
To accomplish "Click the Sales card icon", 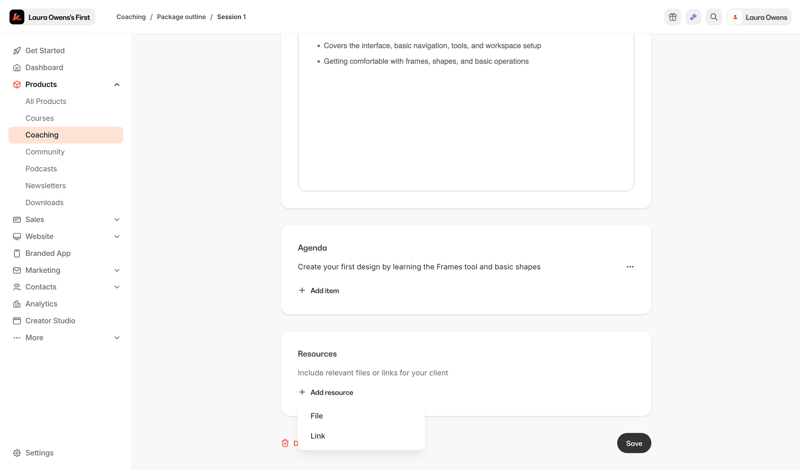I will 17,219.
